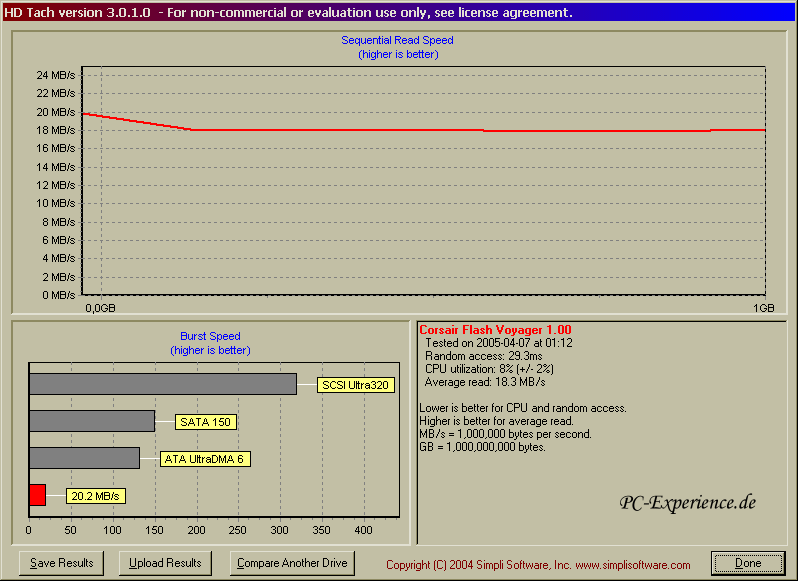This screenshot has height=581, width=798.
Task: Click the HD Tach version title bar
Action: point(399,12)
